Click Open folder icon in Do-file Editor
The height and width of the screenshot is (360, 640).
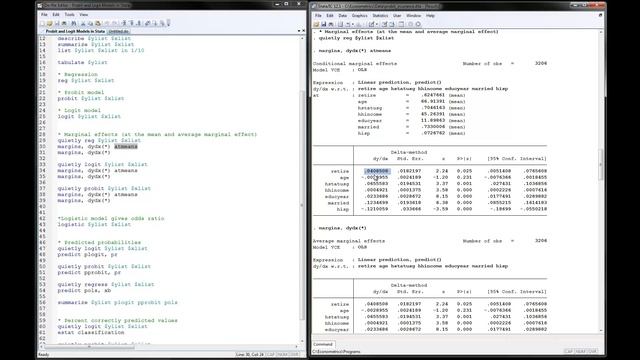tap(50, 23)
